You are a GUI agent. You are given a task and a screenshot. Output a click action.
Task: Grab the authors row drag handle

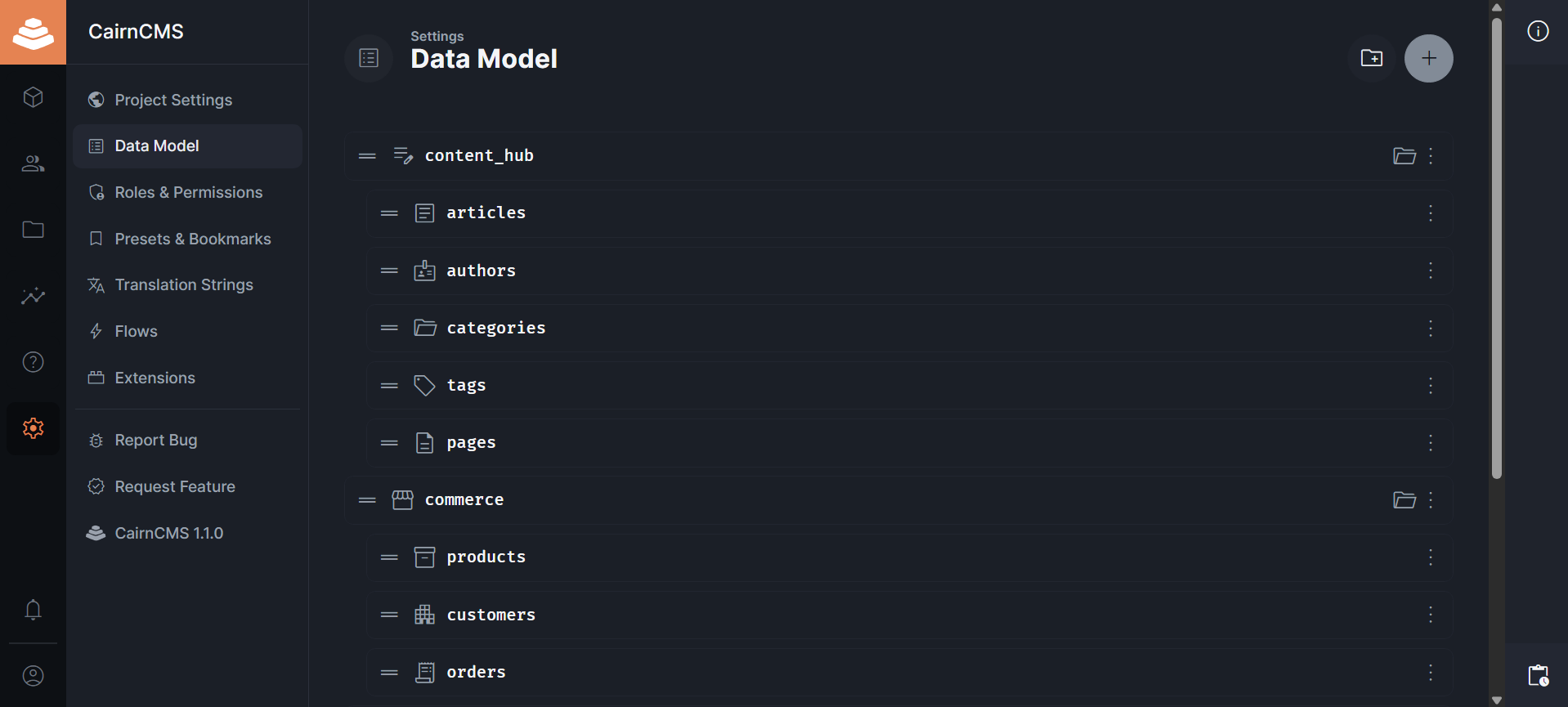389,271
